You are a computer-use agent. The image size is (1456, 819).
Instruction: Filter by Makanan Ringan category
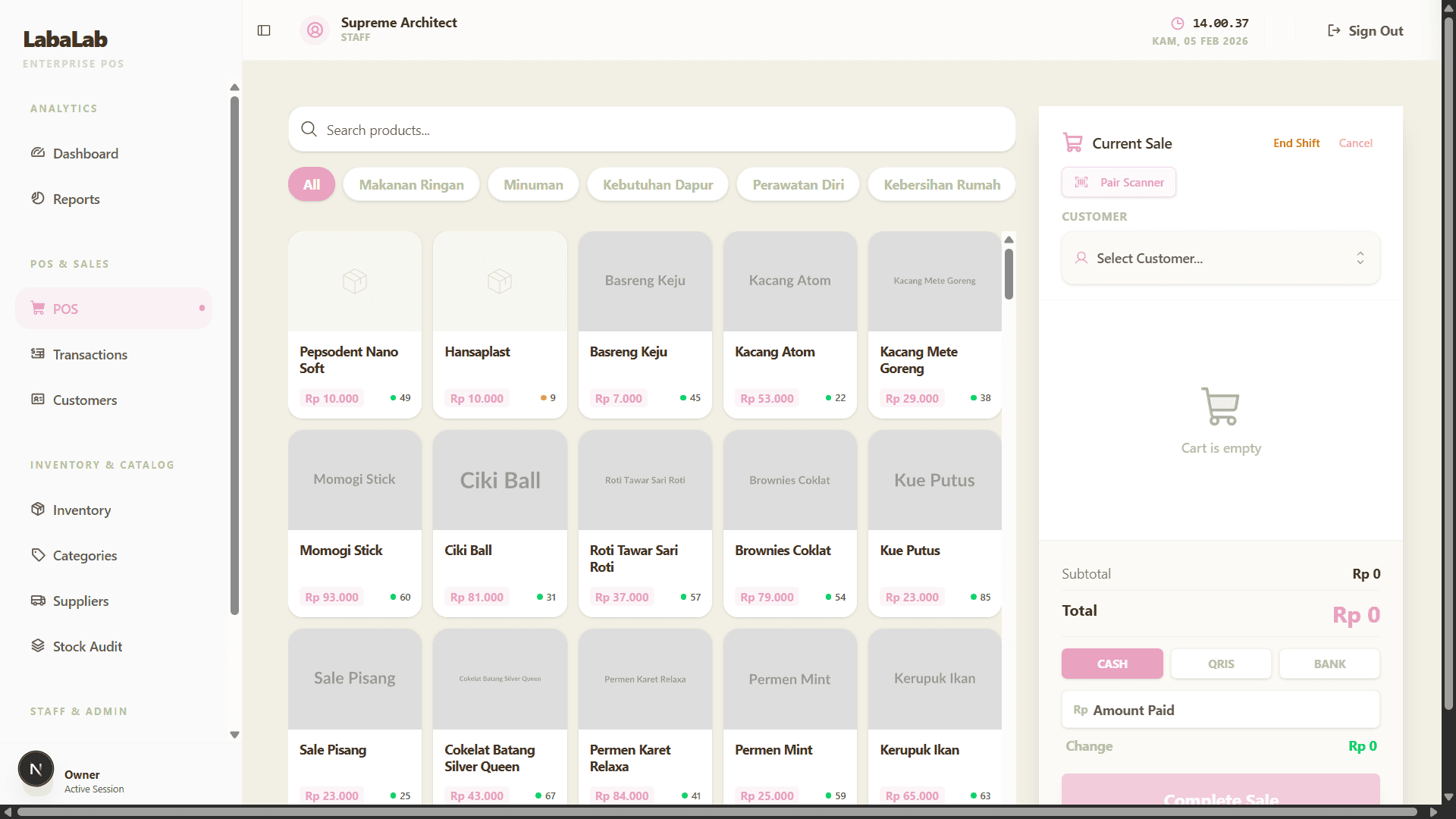coord(411,184)
